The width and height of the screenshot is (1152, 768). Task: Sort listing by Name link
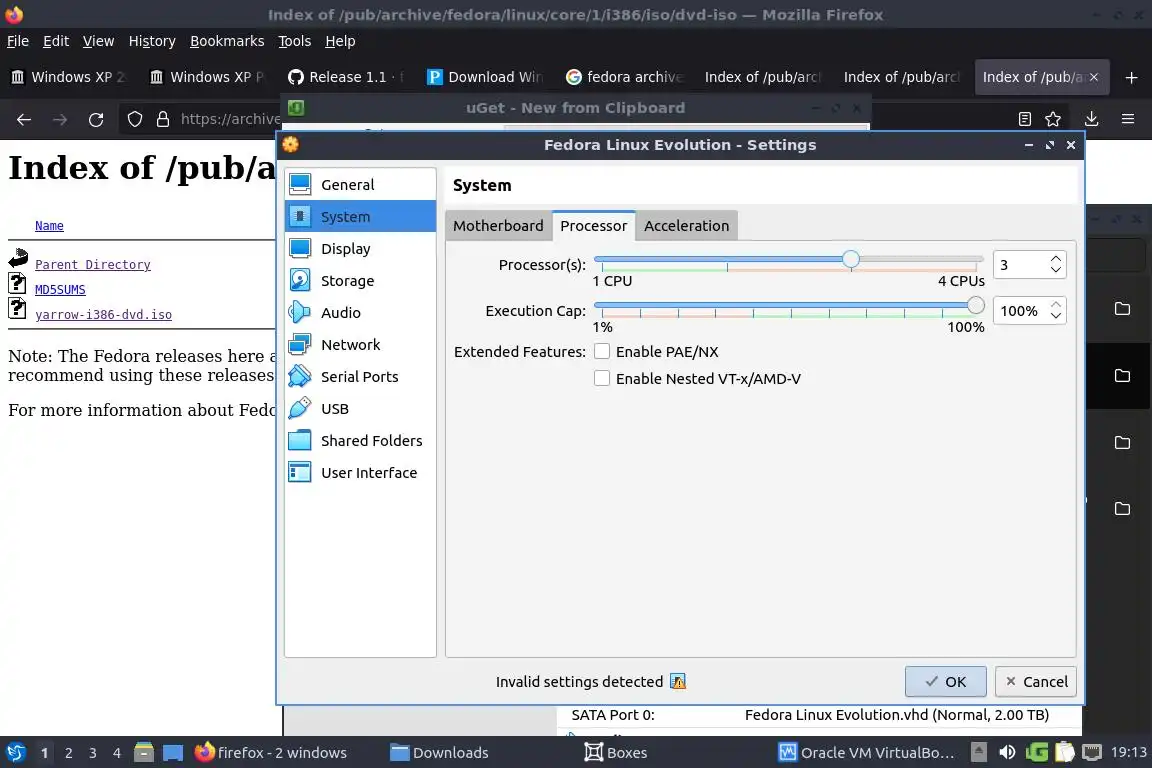click(49, 226)
